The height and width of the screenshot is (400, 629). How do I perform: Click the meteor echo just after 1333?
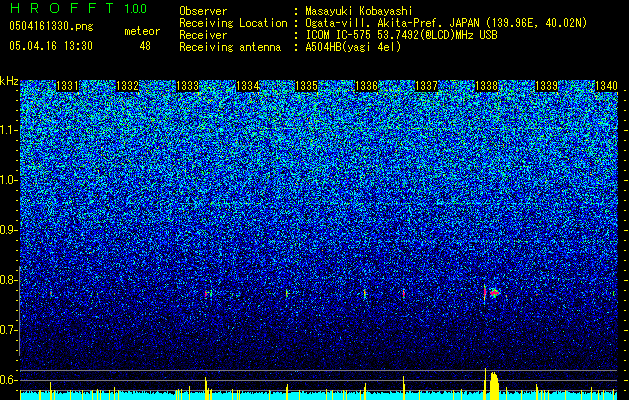pos(208,294)
